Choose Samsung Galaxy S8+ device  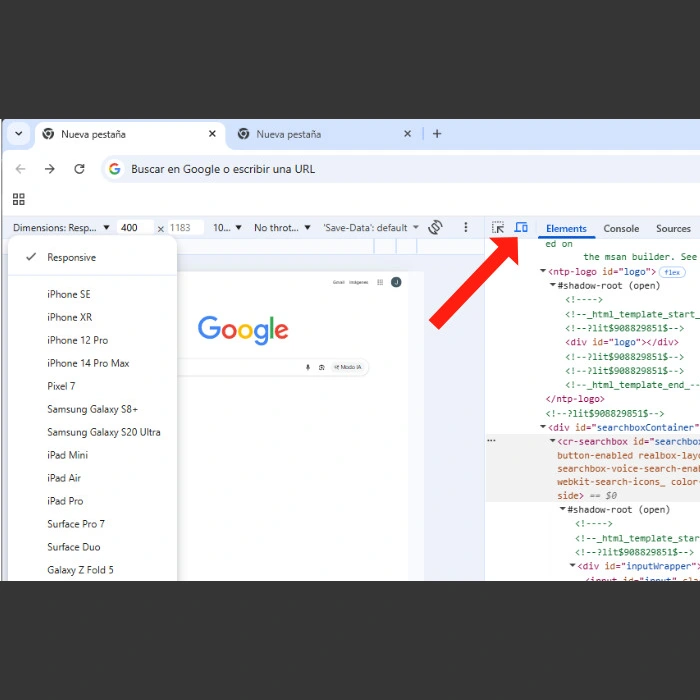pyautogui.click(x=92, y=409)
